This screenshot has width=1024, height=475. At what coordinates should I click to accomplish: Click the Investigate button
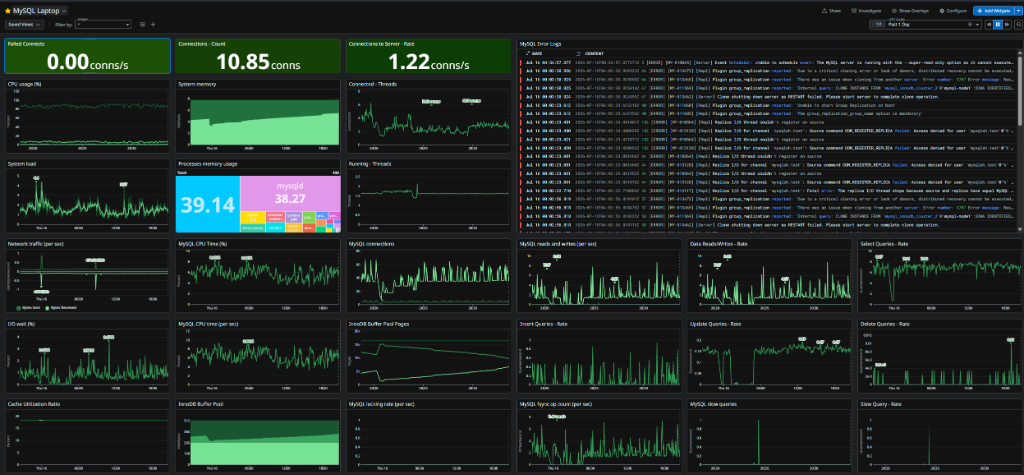pos(867,11)
